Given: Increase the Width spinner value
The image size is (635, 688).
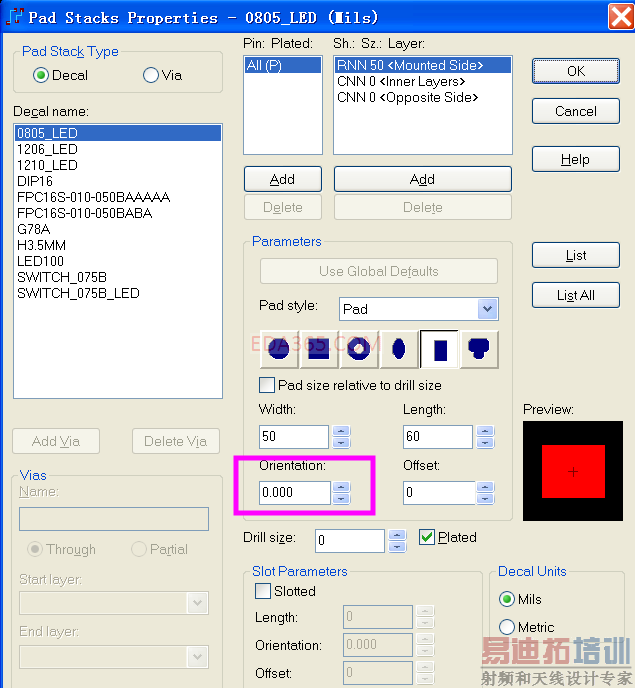Looking at the screenshot, I should 341,431.
